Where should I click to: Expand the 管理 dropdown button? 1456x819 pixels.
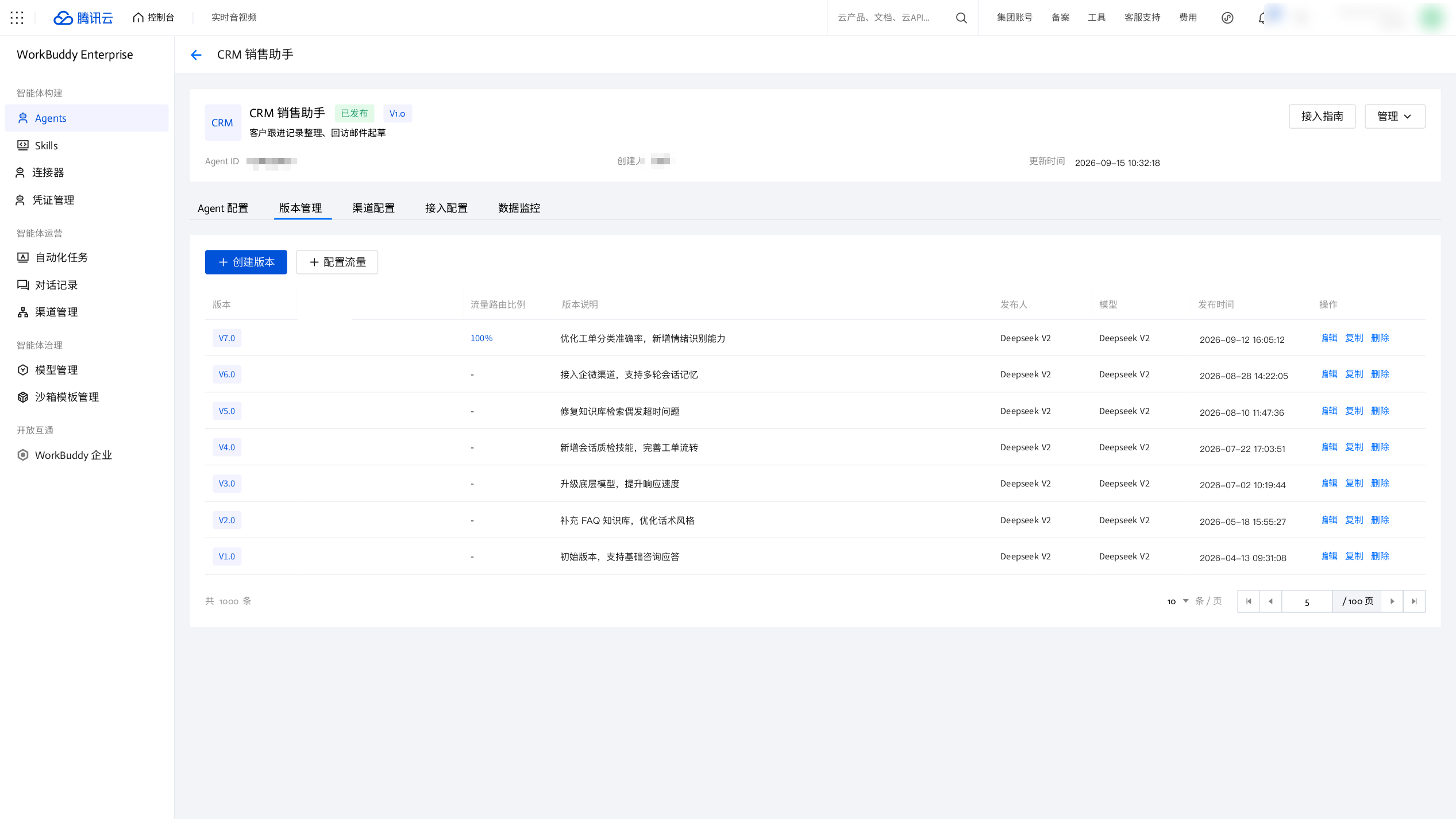click(x=1395, y=117)
